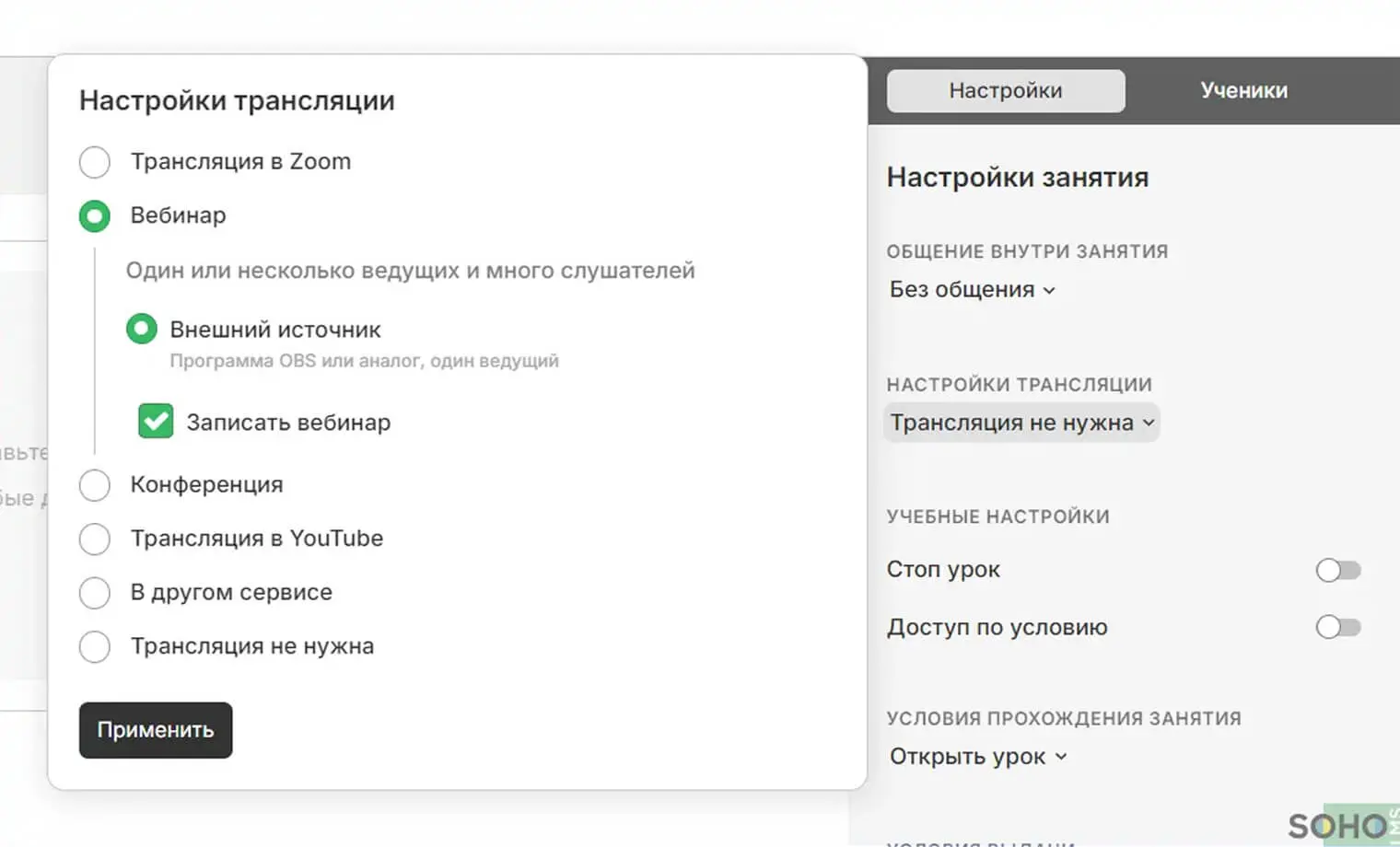1400x847 pixels.
Task: Select "Трансляция не нужна" in the modal
Action: 94,646
